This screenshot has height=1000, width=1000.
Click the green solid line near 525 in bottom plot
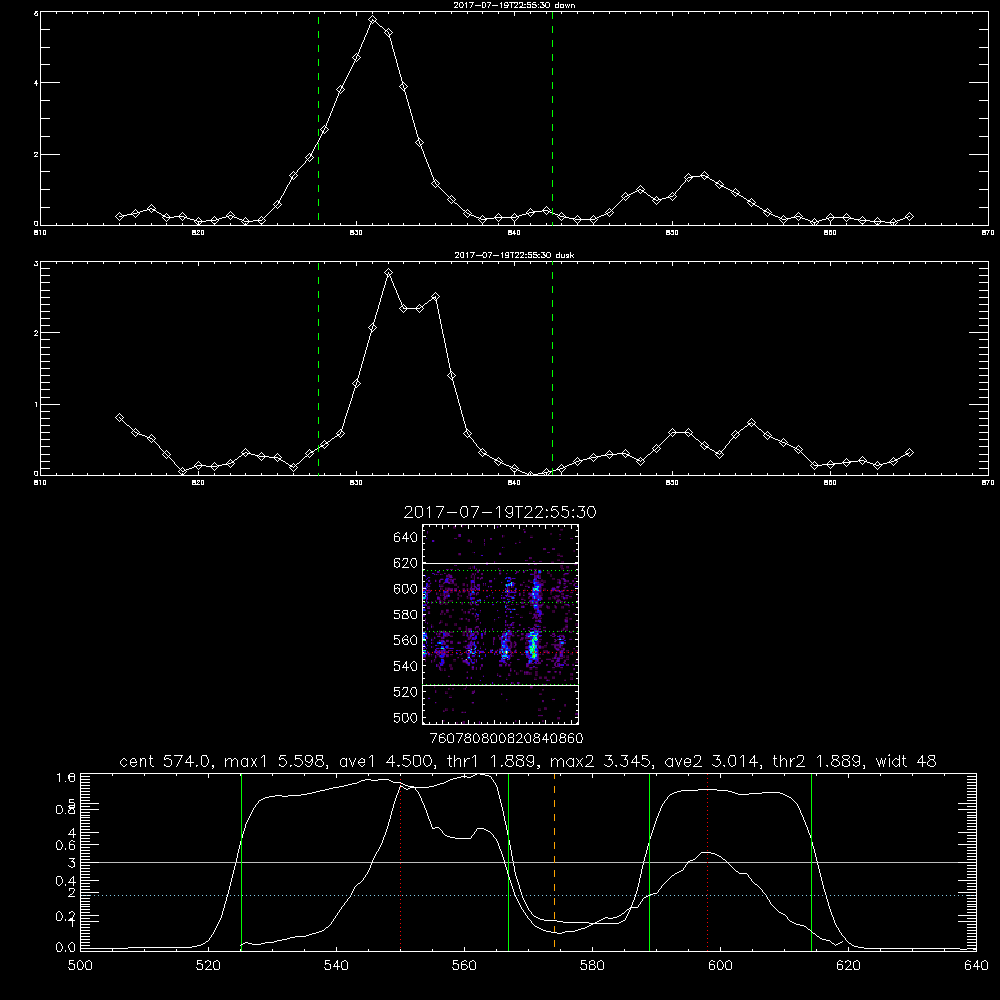[x=241, y=861]
